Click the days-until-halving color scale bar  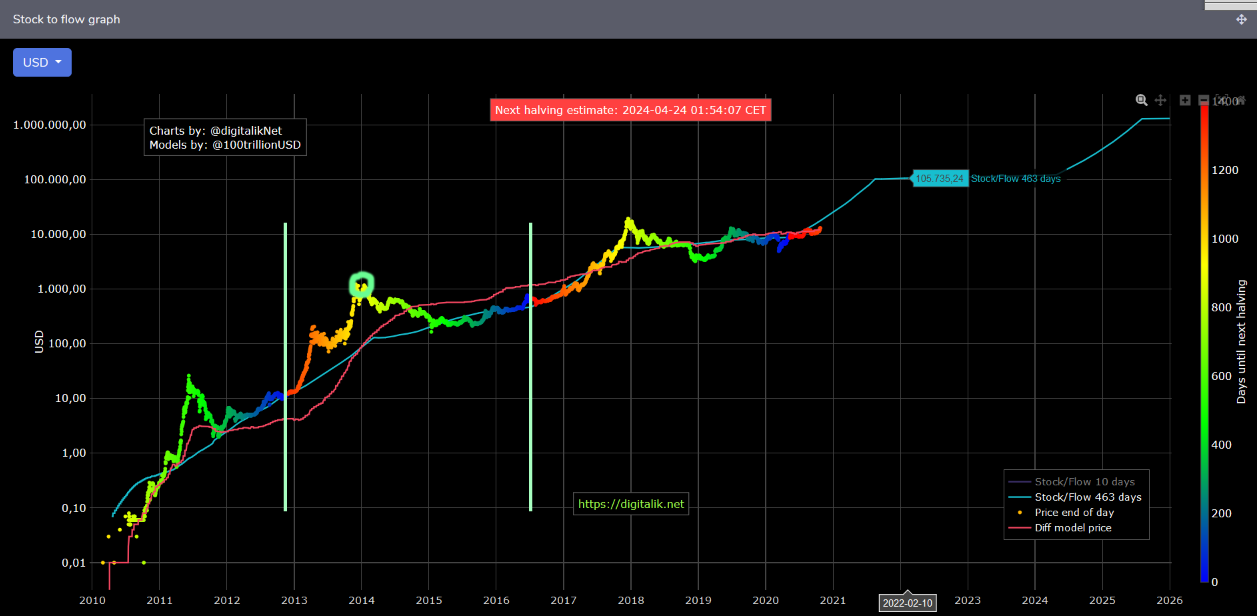pyautogui.click(x=1206, y=340)
